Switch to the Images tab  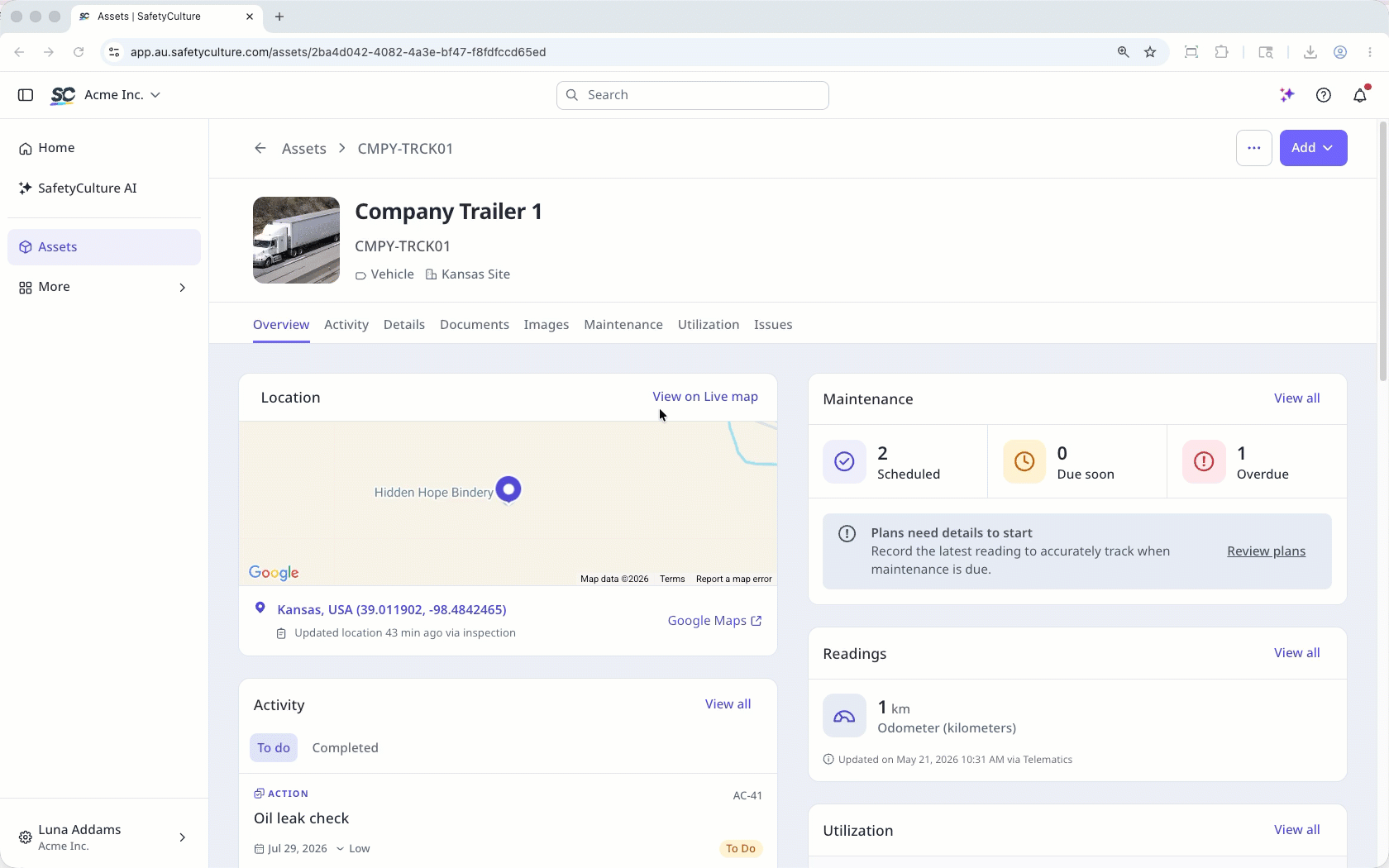pyautogui.click(x=547, y=325)
